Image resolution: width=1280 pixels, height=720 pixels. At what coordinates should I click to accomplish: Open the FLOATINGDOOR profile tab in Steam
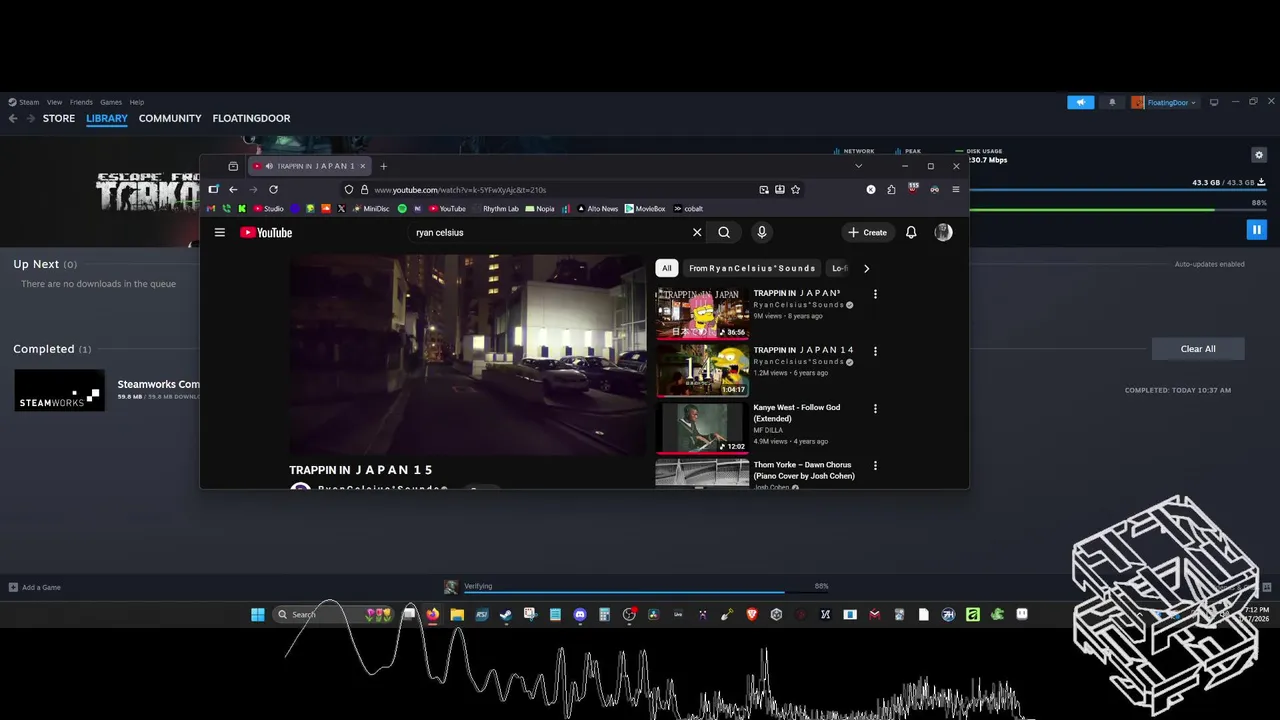click(x=251, y=118)
